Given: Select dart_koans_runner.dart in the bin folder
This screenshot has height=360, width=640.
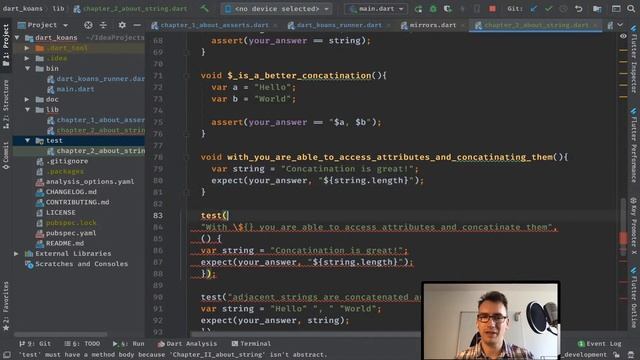Looking at the screenshot, I should [96, 79].
